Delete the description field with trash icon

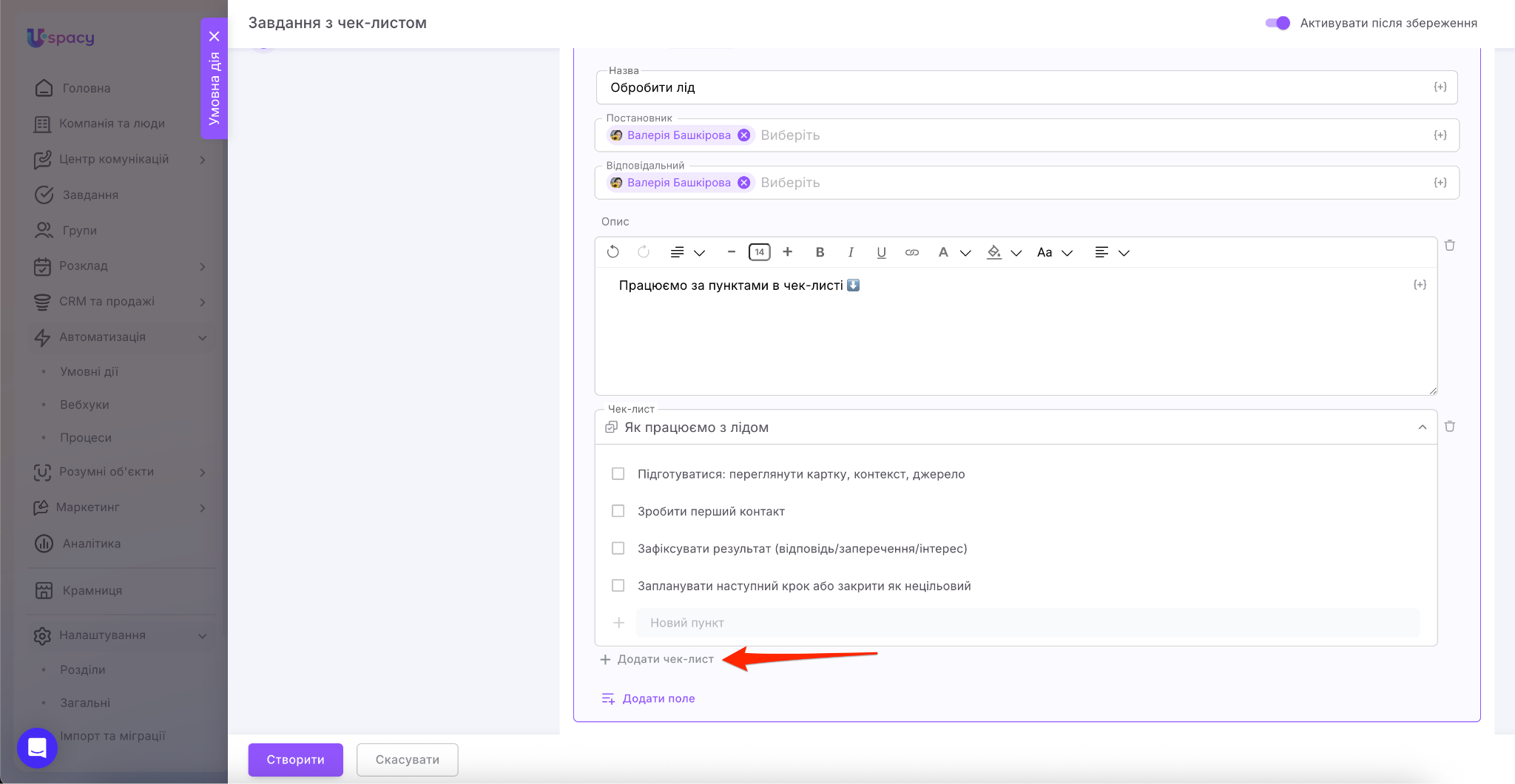click(x=1450, y=246)
